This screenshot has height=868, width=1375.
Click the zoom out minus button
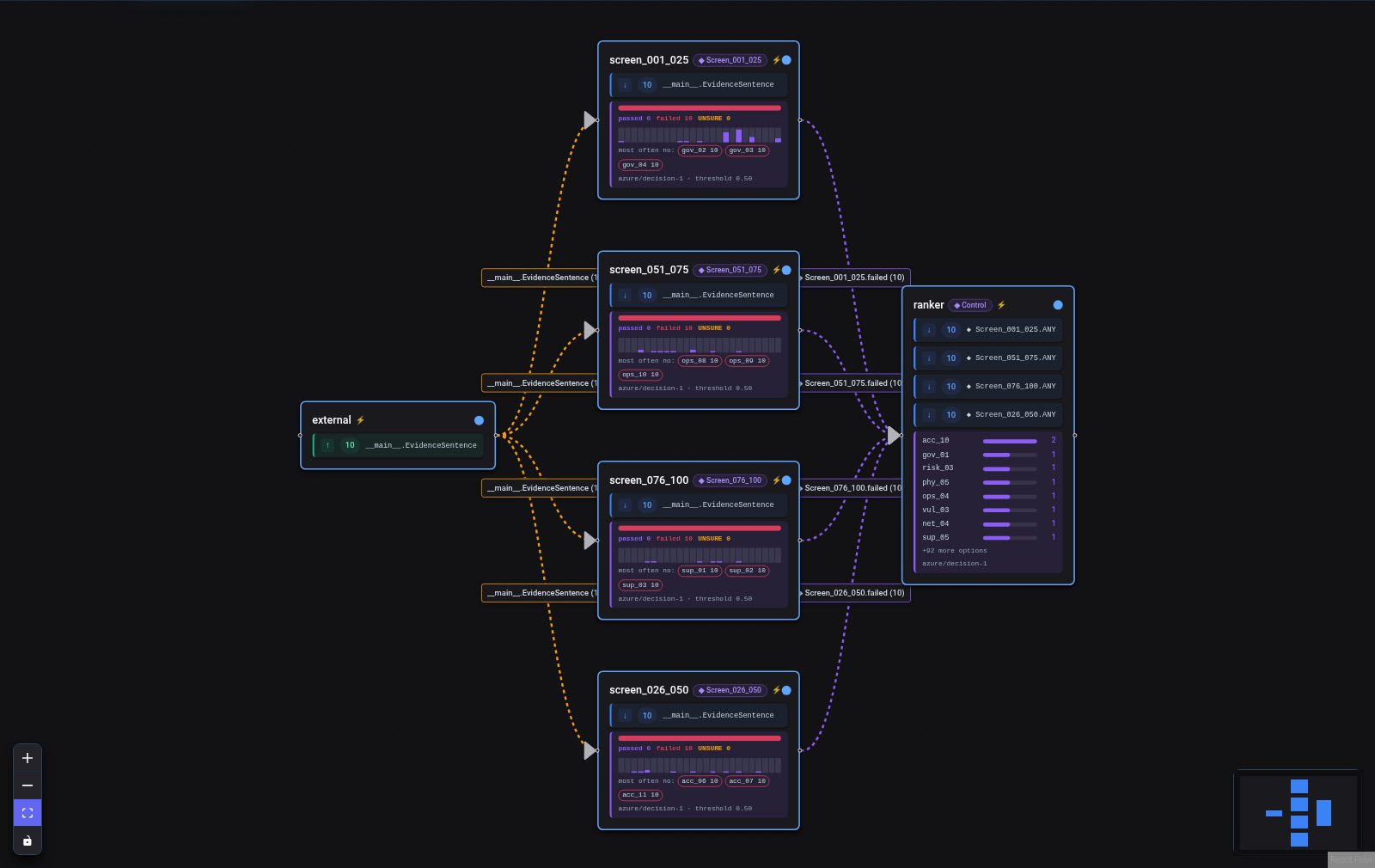click(x=27, y=785)
